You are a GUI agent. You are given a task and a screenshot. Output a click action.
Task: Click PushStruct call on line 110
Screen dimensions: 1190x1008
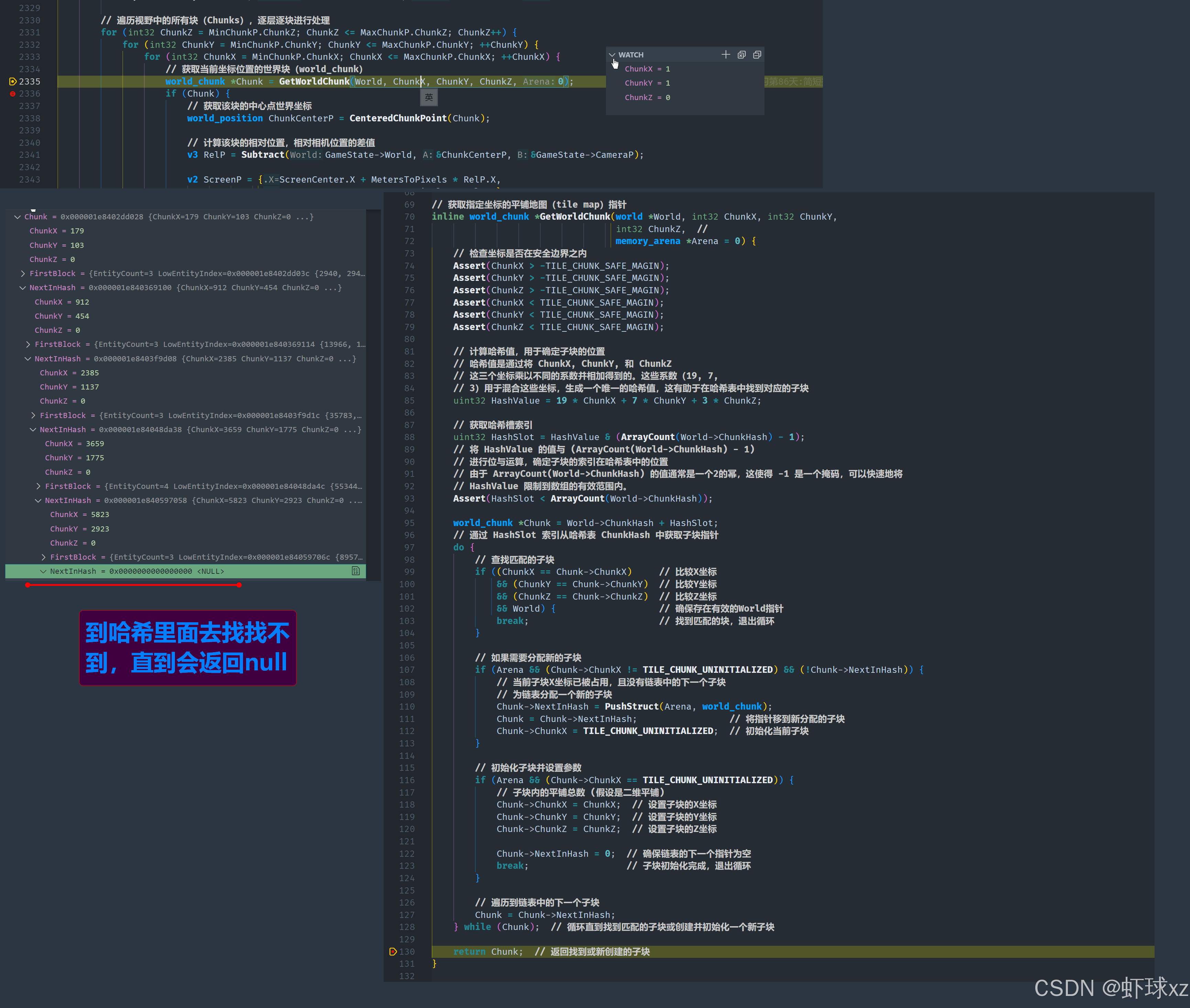[x=631, y=707]
